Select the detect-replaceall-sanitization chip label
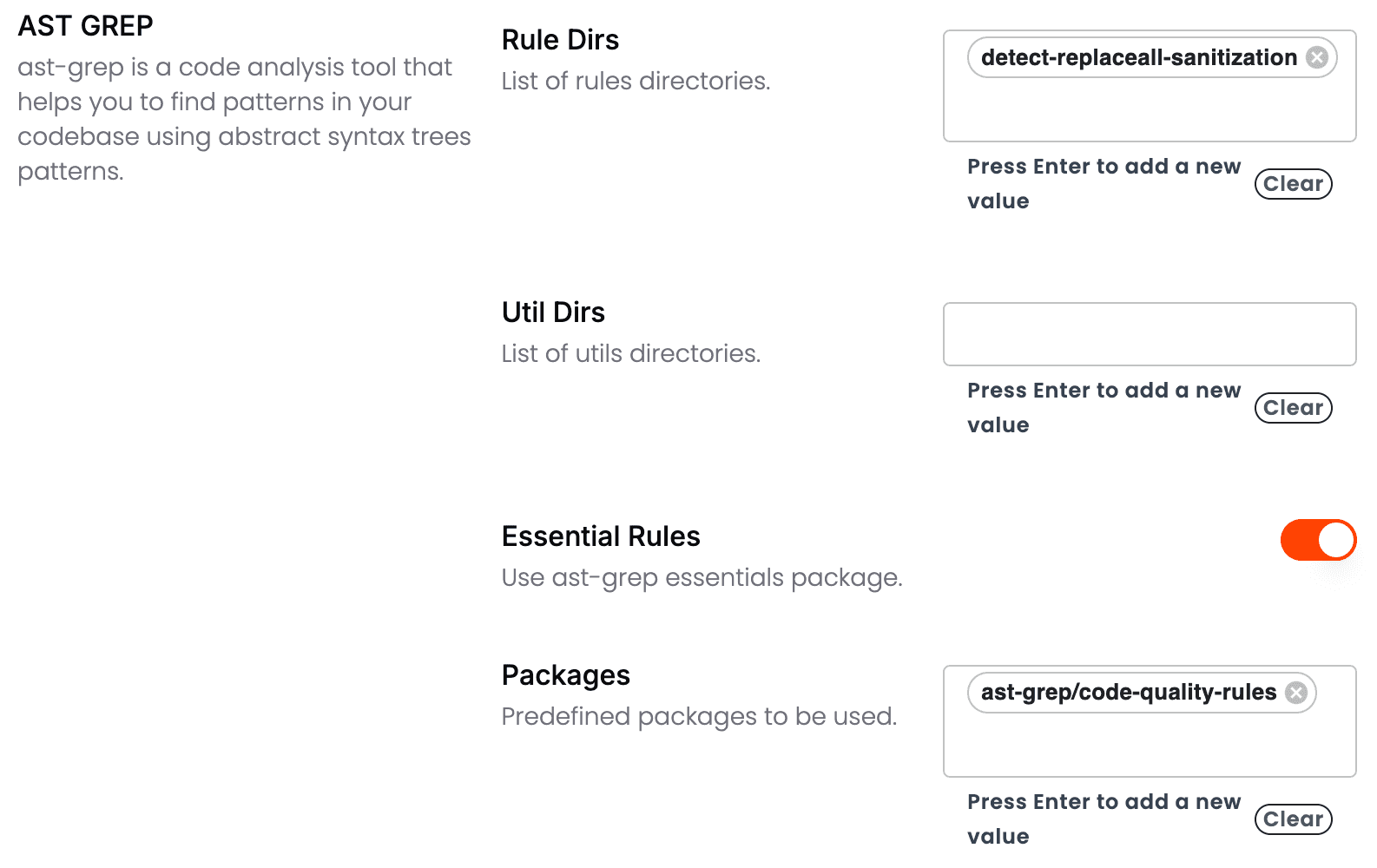The image size is (1377, 868). click(x=1138, y=57)
